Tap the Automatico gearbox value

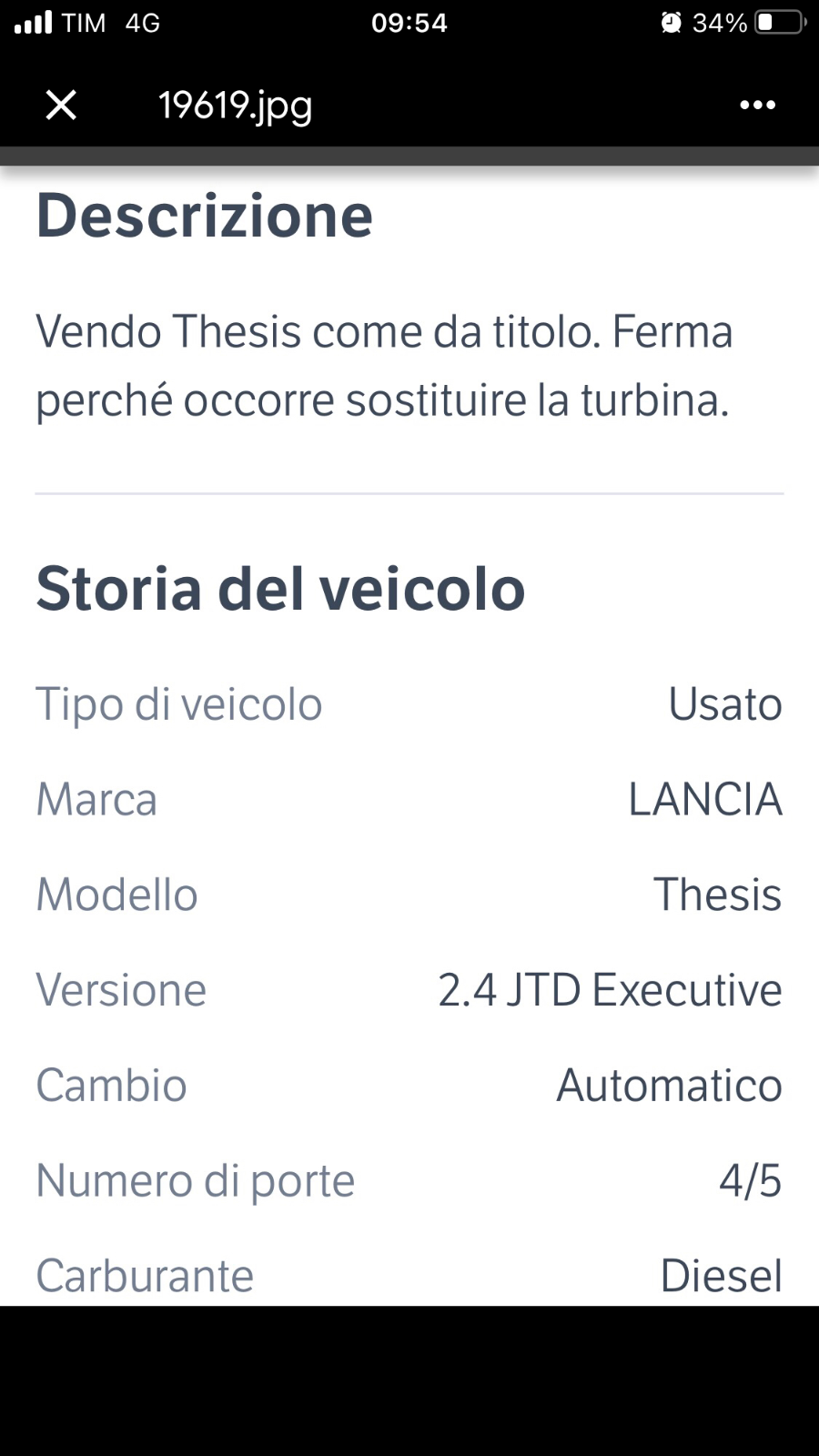669,1086
